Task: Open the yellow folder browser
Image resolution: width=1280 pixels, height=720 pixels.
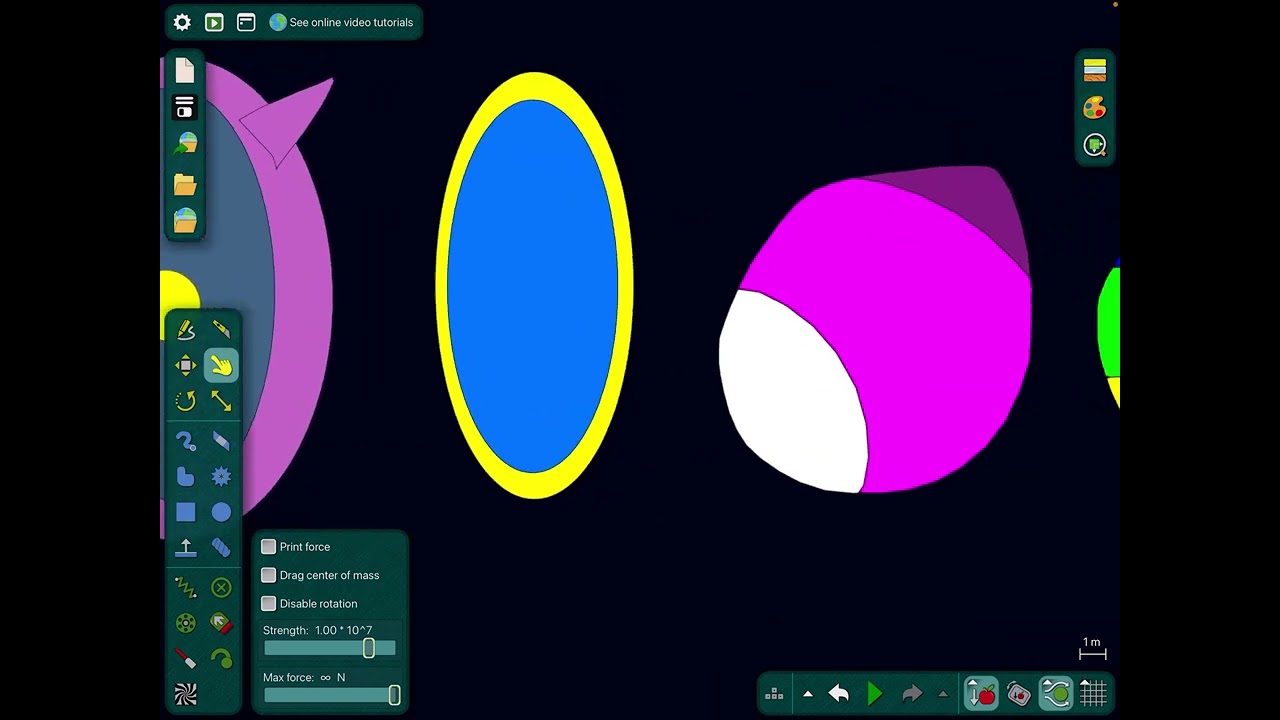Action: (x=185, y=184)
